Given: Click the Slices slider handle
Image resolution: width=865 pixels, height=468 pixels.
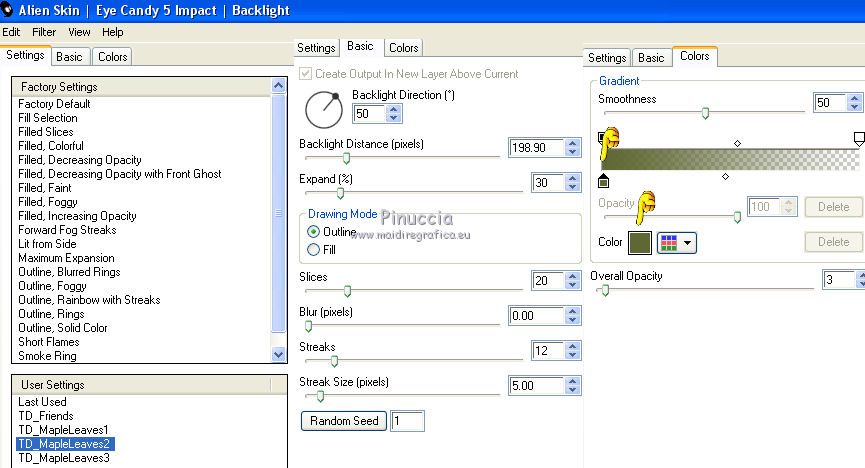Looking at the screenshot, I should (x=348, y=290).
